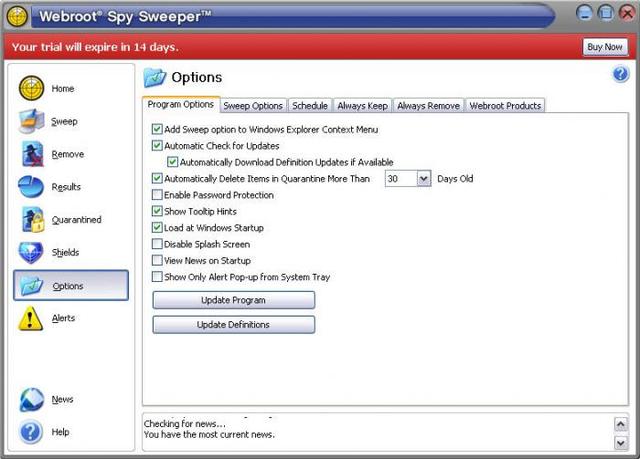Toggle Automatically Delete Items in Quarantine checkbox

click(157, 178)
